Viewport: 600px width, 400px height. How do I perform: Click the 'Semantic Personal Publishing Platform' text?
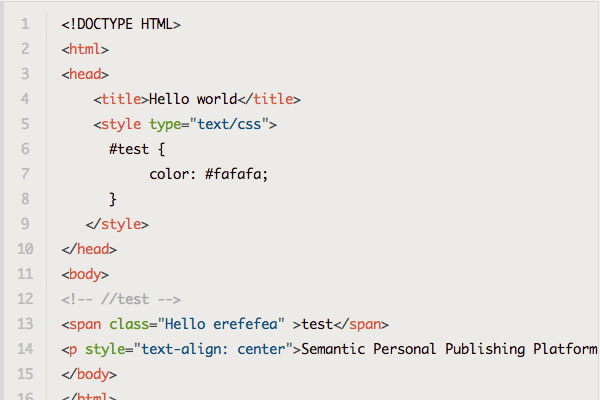(449, 349)
